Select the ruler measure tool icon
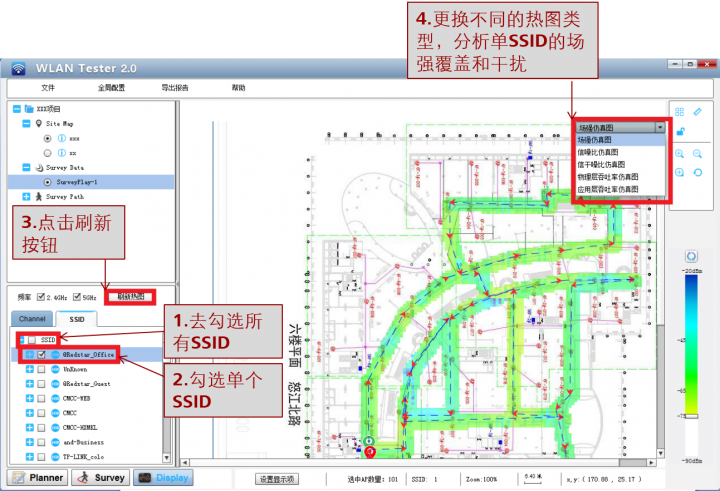Screen dimensions: 720x491 [698, 112]
